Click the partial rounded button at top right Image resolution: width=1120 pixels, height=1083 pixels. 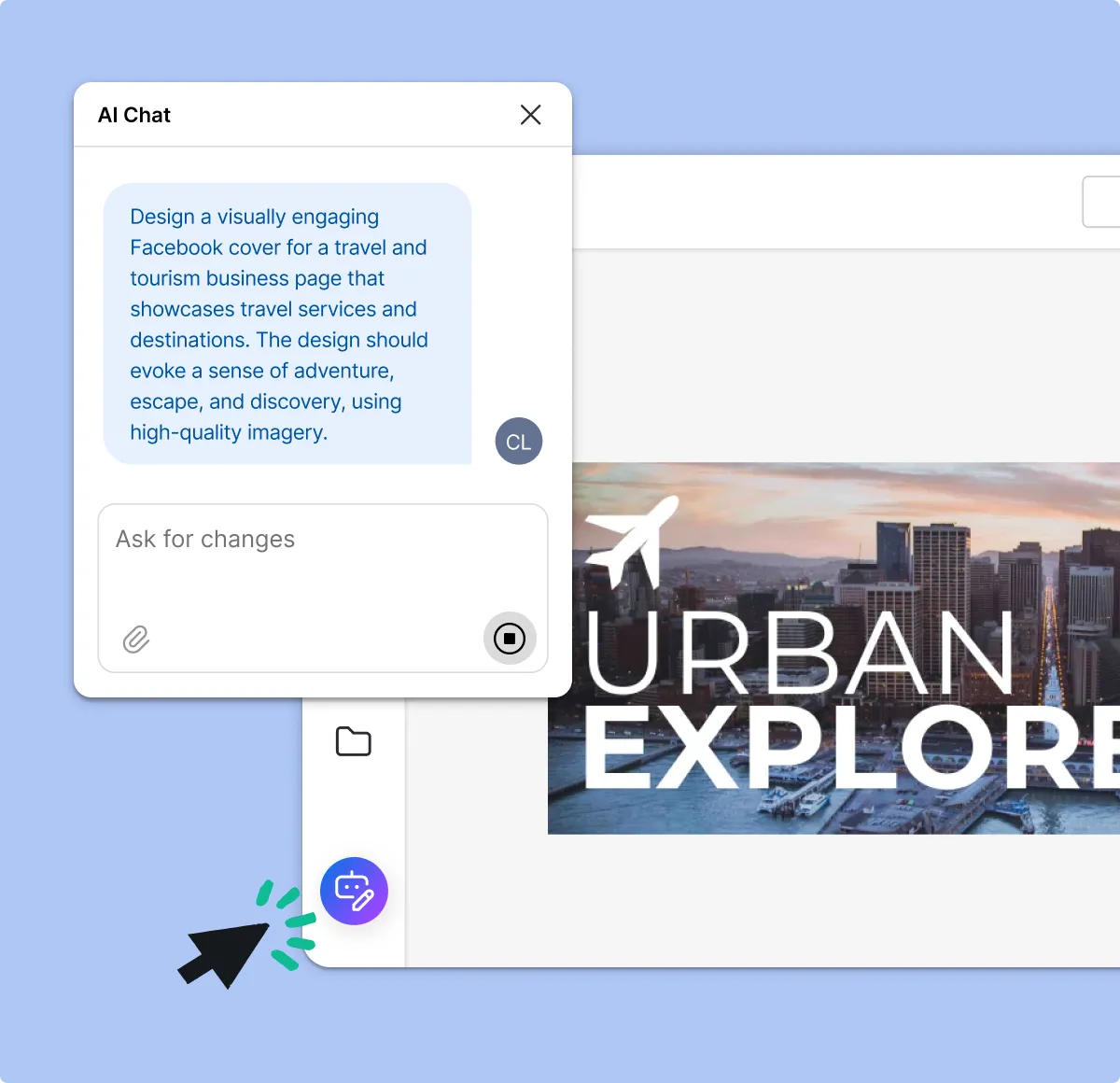tap(1106, 202)
